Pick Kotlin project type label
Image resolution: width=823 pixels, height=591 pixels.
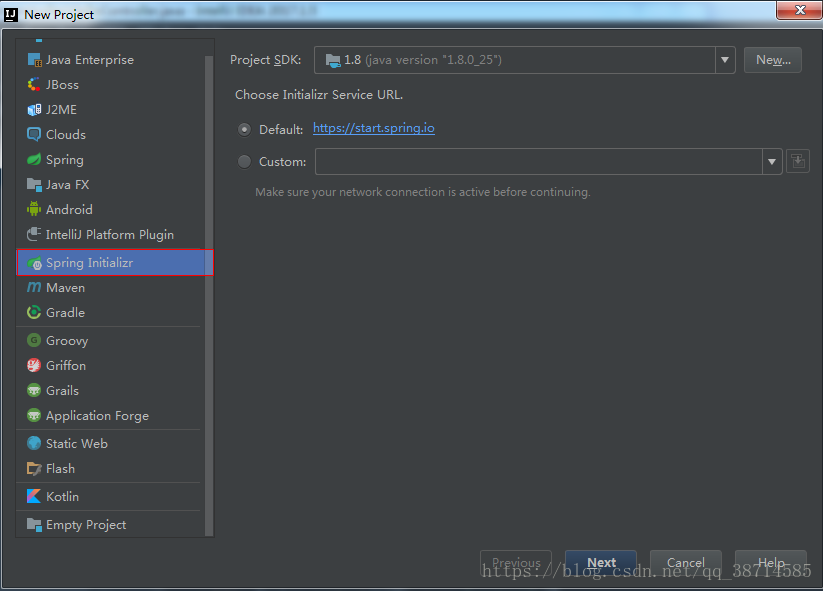pyautogui.click(x=62, y=497)
